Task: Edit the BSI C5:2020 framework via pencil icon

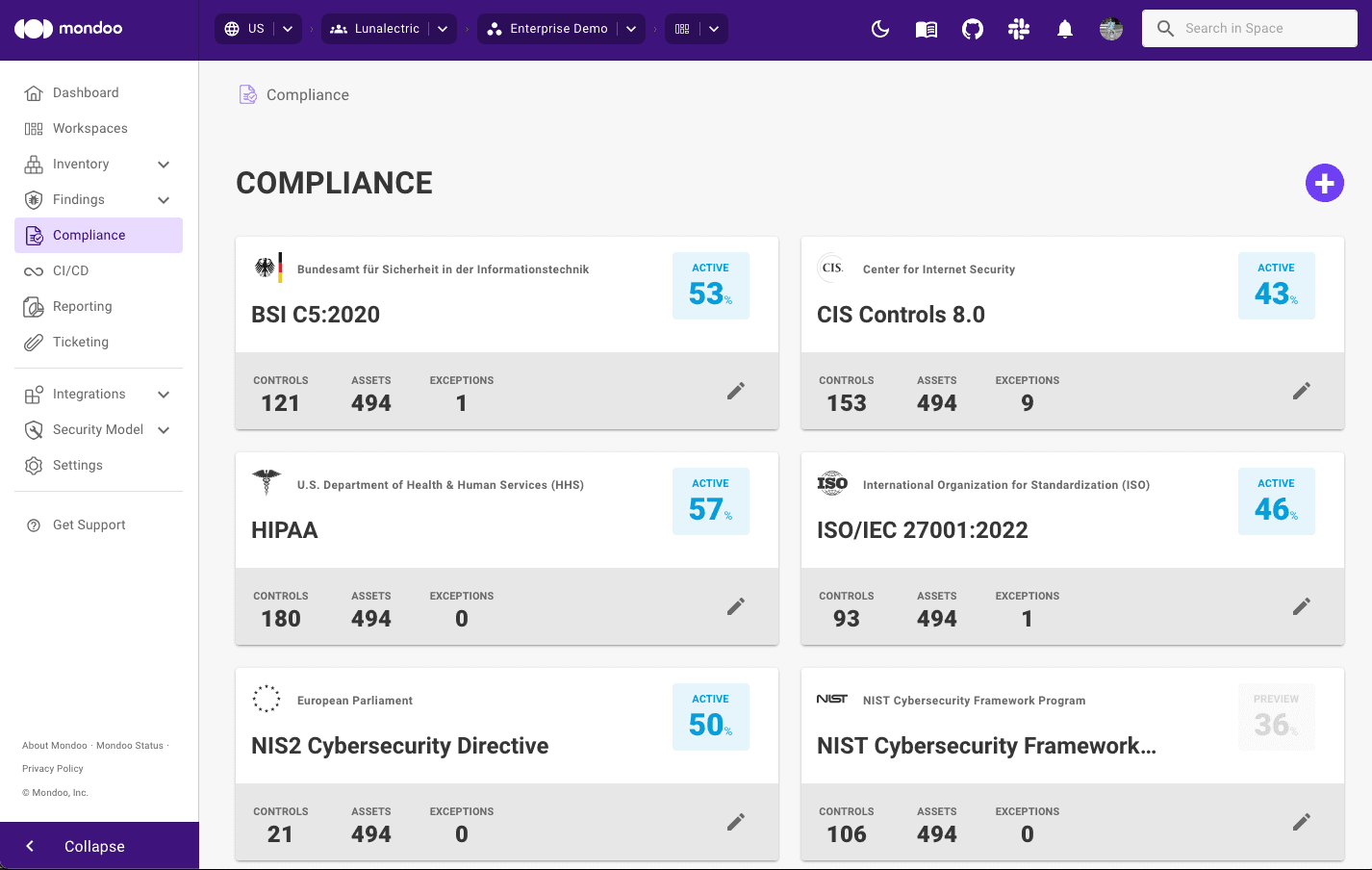Action: 735,391
